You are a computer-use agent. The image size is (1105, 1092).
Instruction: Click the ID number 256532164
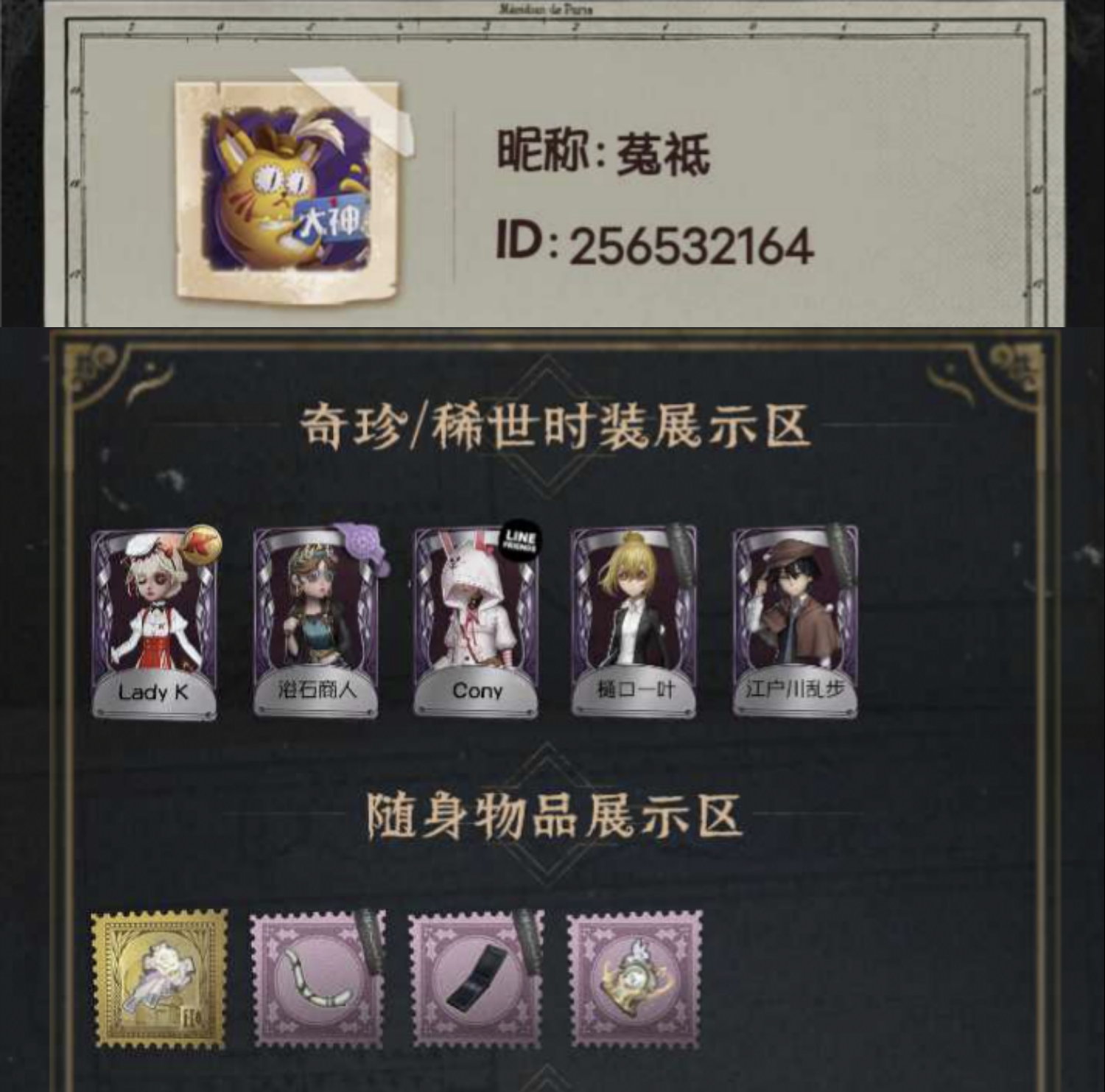691,245
